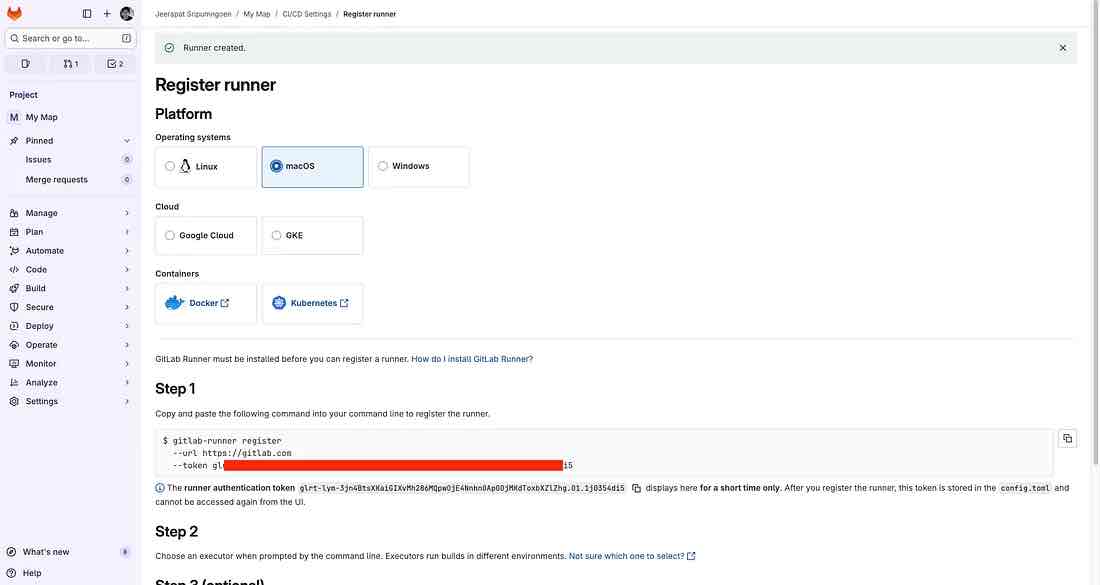Open the to-do list counter showing 2
This screenshot has width=1100, height=585.
[115, 64]
